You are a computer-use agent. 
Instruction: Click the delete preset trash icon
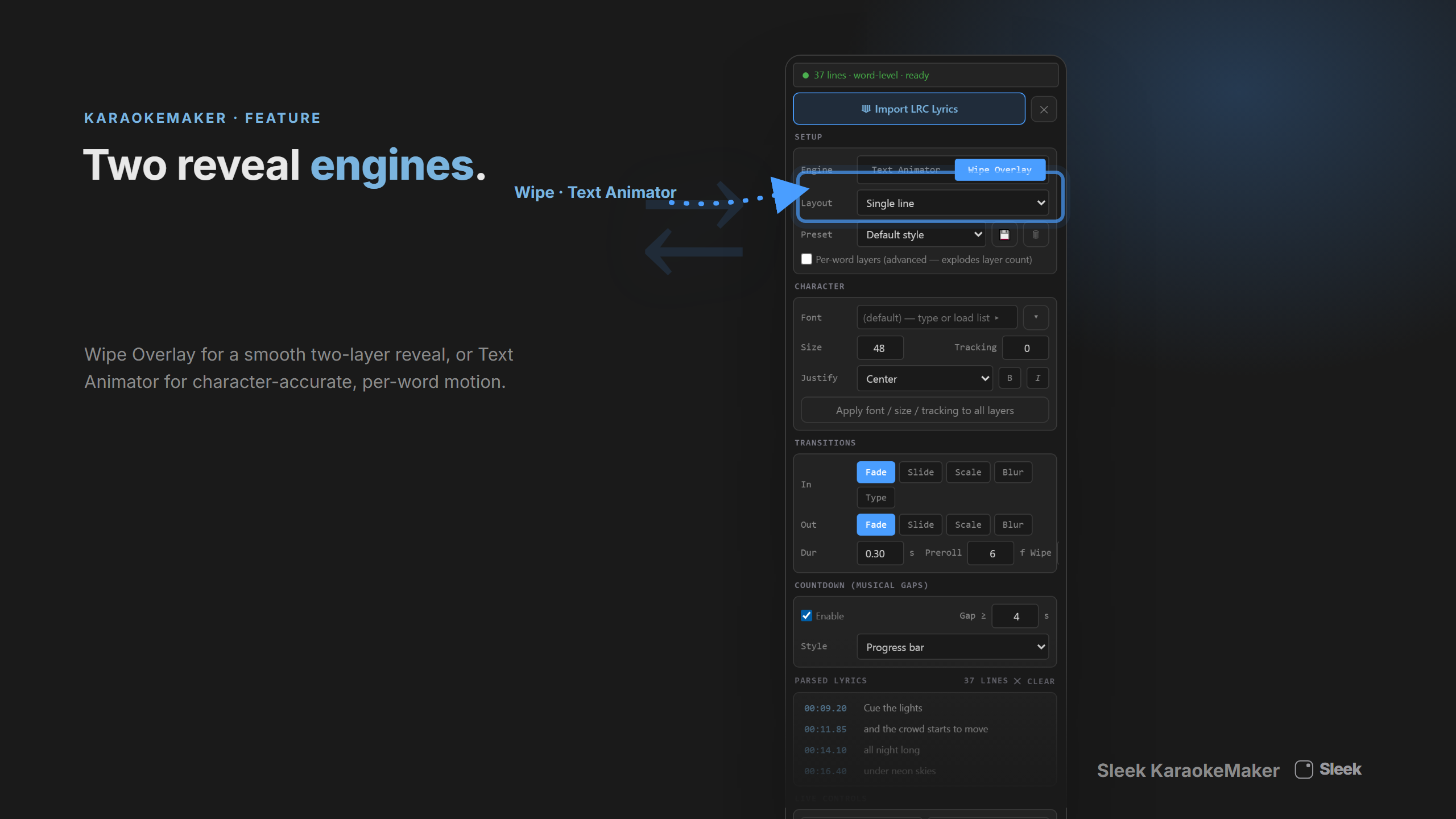coord(1036,235)
